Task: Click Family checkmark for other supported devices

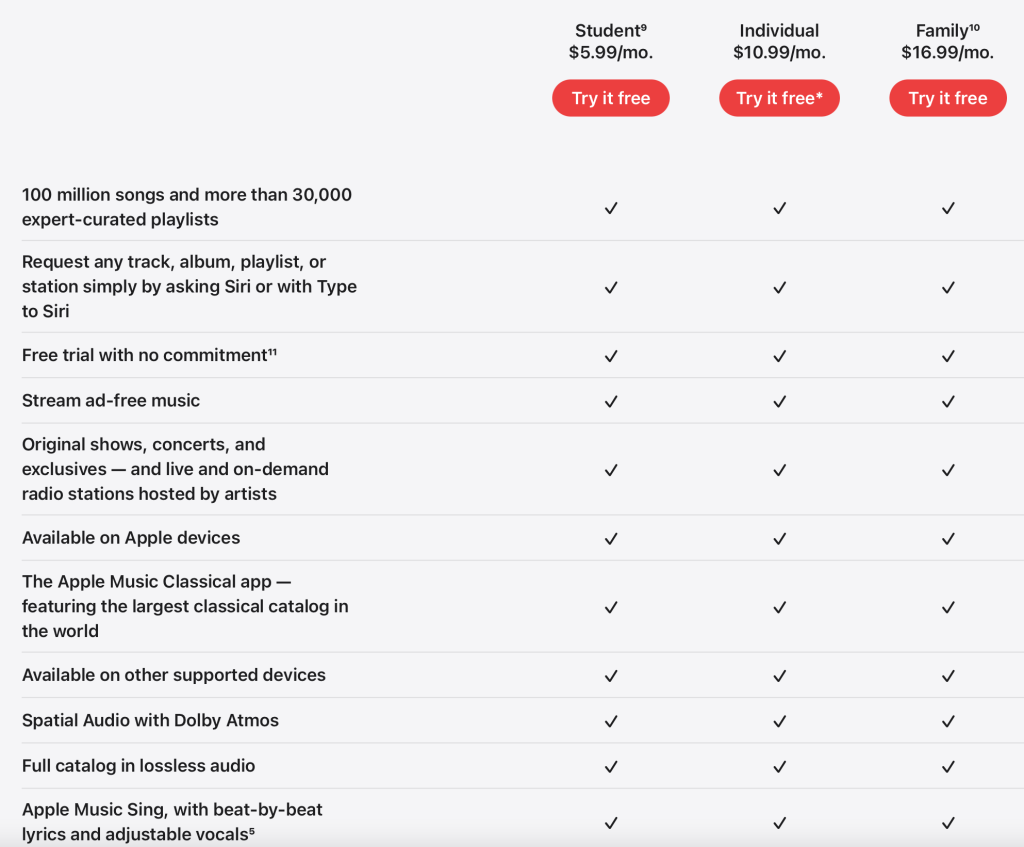Action: point(948,676)
